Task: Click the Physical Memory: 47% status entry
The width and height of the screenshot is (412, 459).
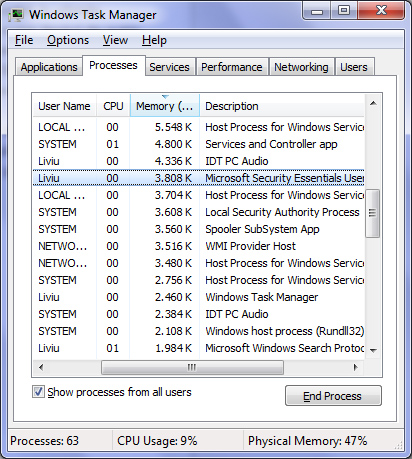Action: [307, 441]
